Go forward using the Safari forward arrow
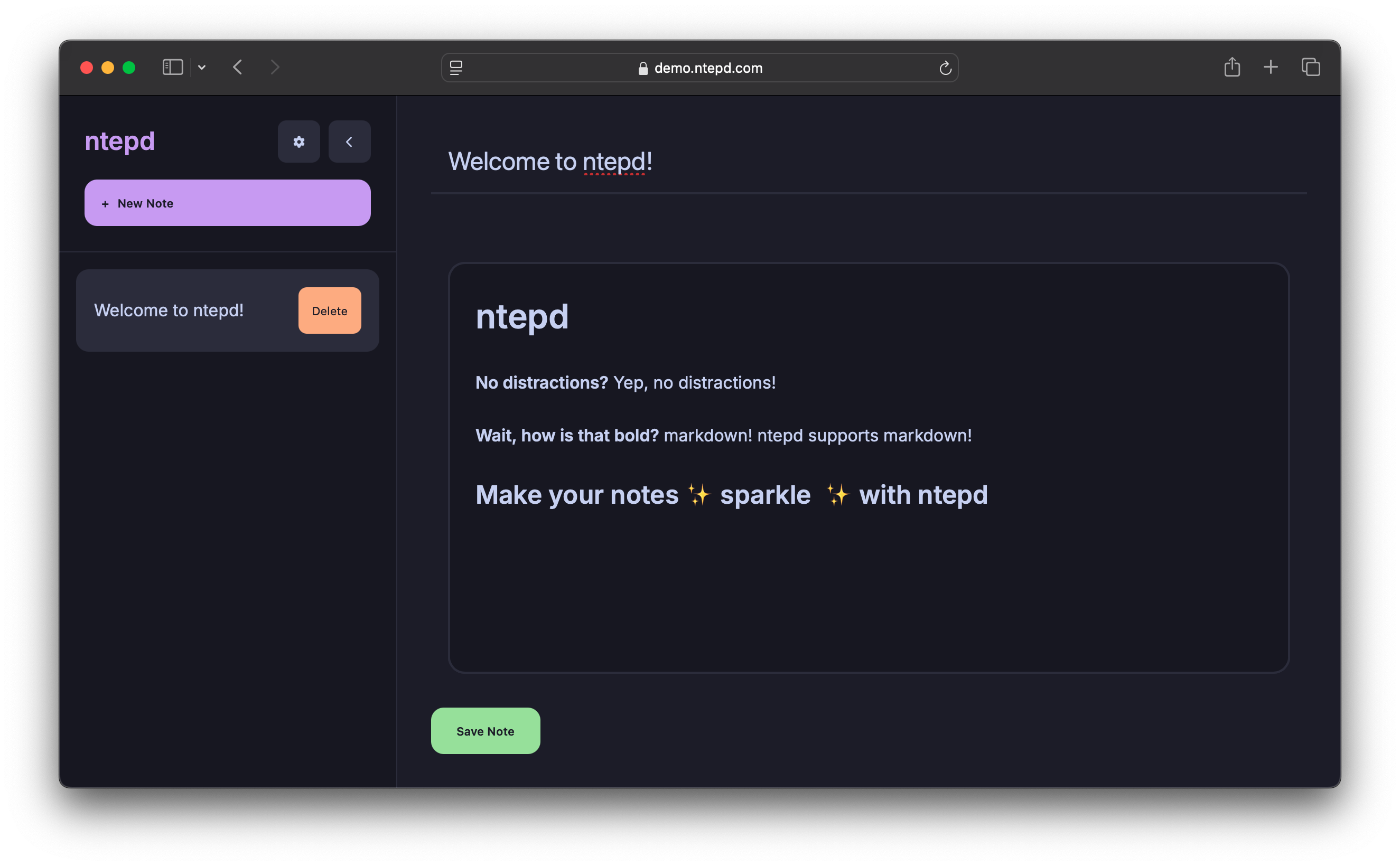This screenshot has height=866, width=1400. 275,68
